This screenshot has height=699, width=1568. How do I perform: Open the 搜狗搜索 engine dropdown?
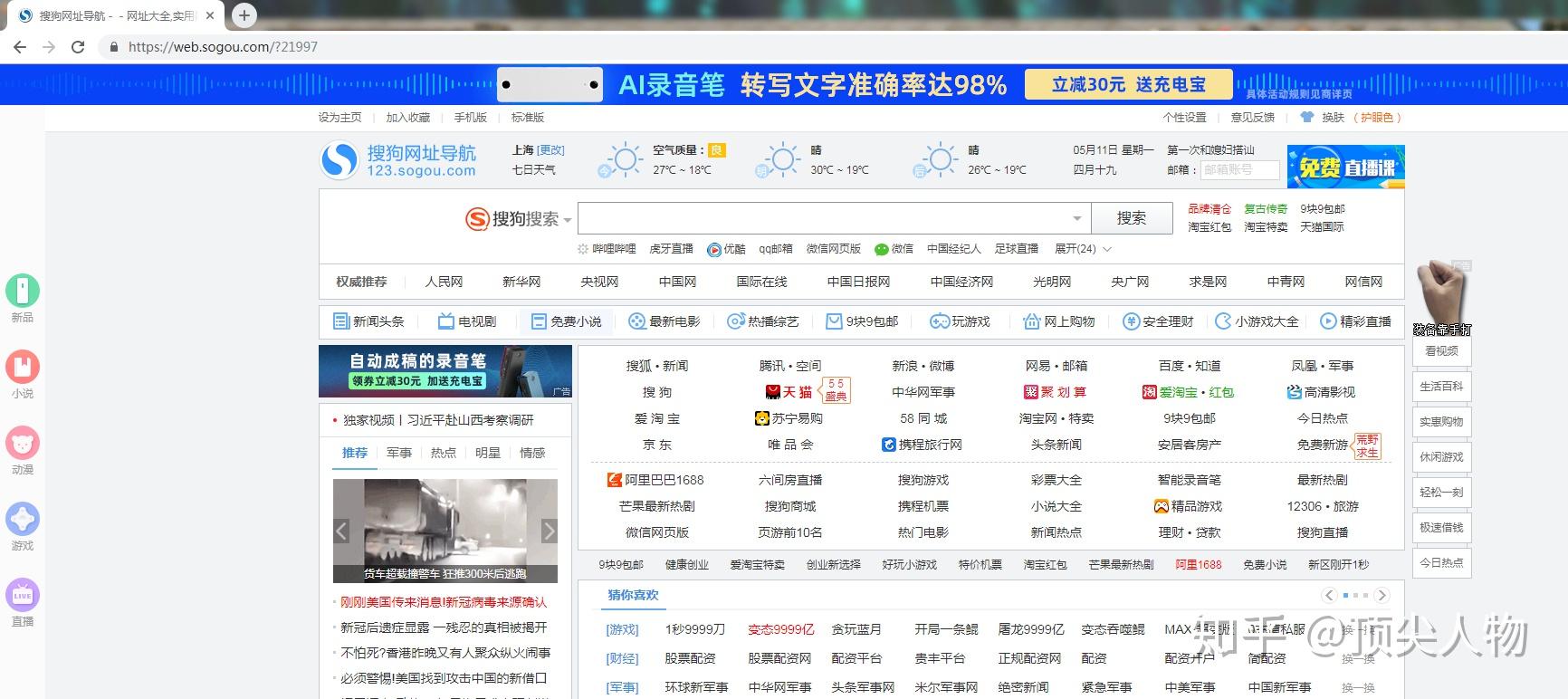pos(568,220)
